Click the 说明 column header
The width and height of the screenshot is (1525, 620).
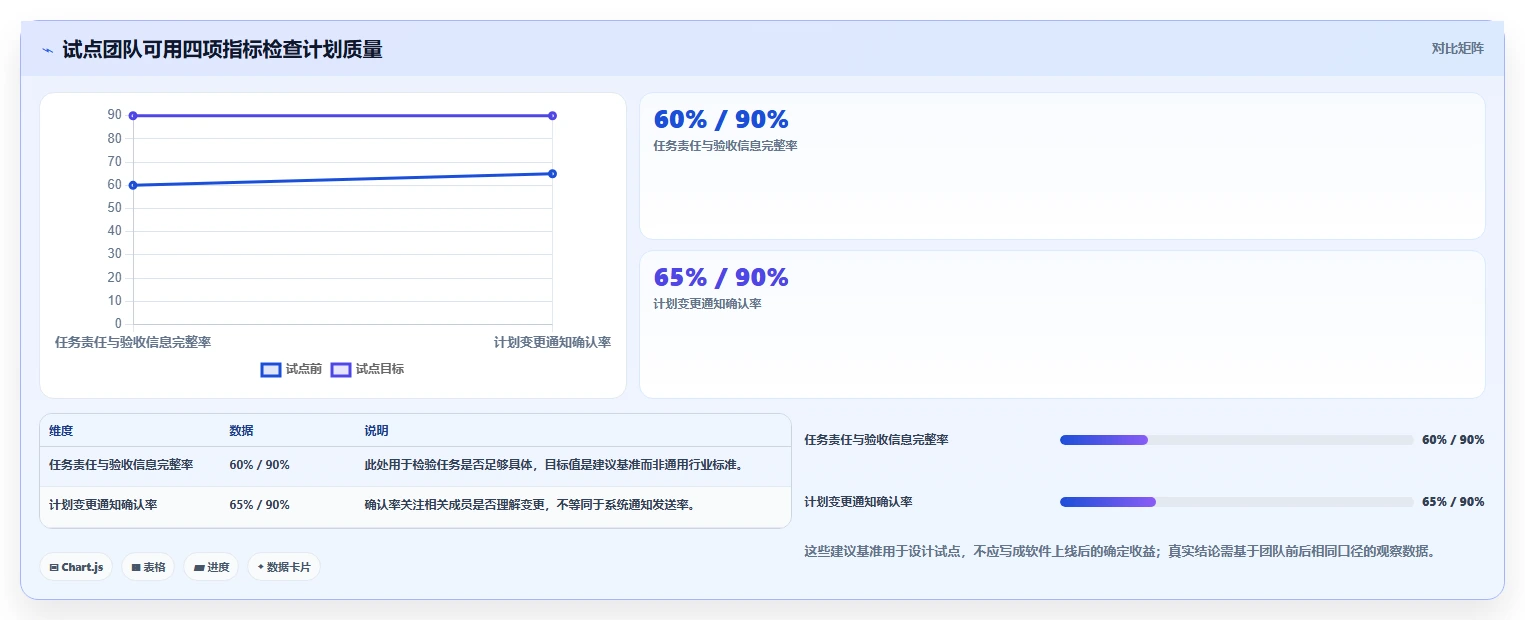point(376,431)
